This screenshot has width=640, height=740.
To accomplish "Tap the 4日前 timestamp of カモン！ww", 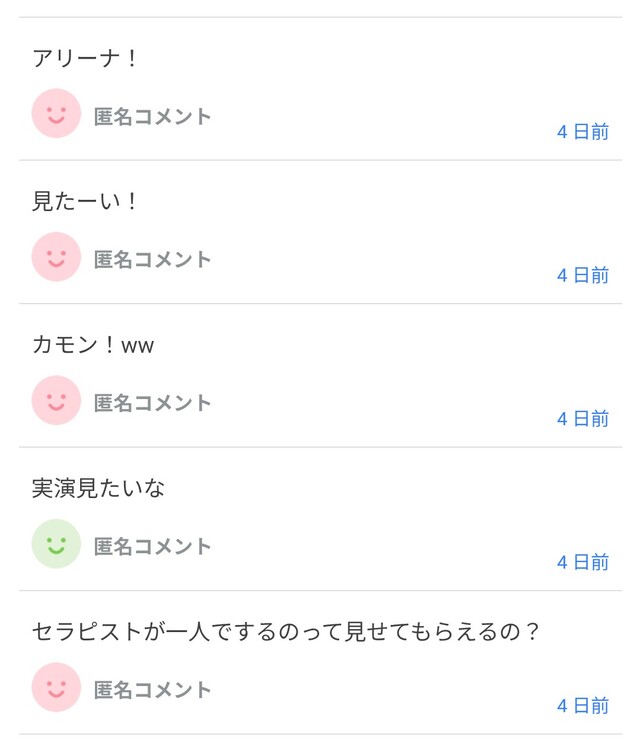I will point(583,419).
